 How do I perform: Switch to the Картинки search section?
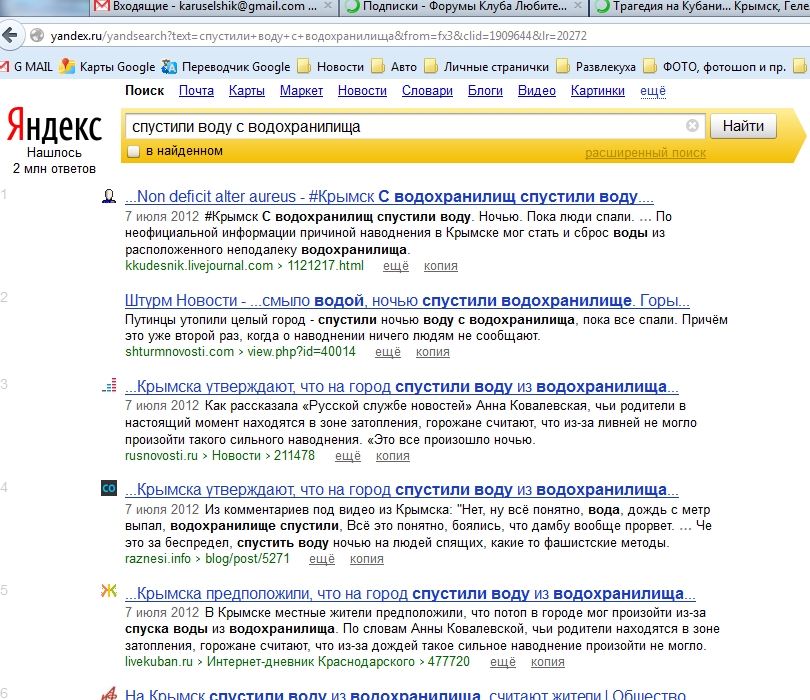(597, 91)
